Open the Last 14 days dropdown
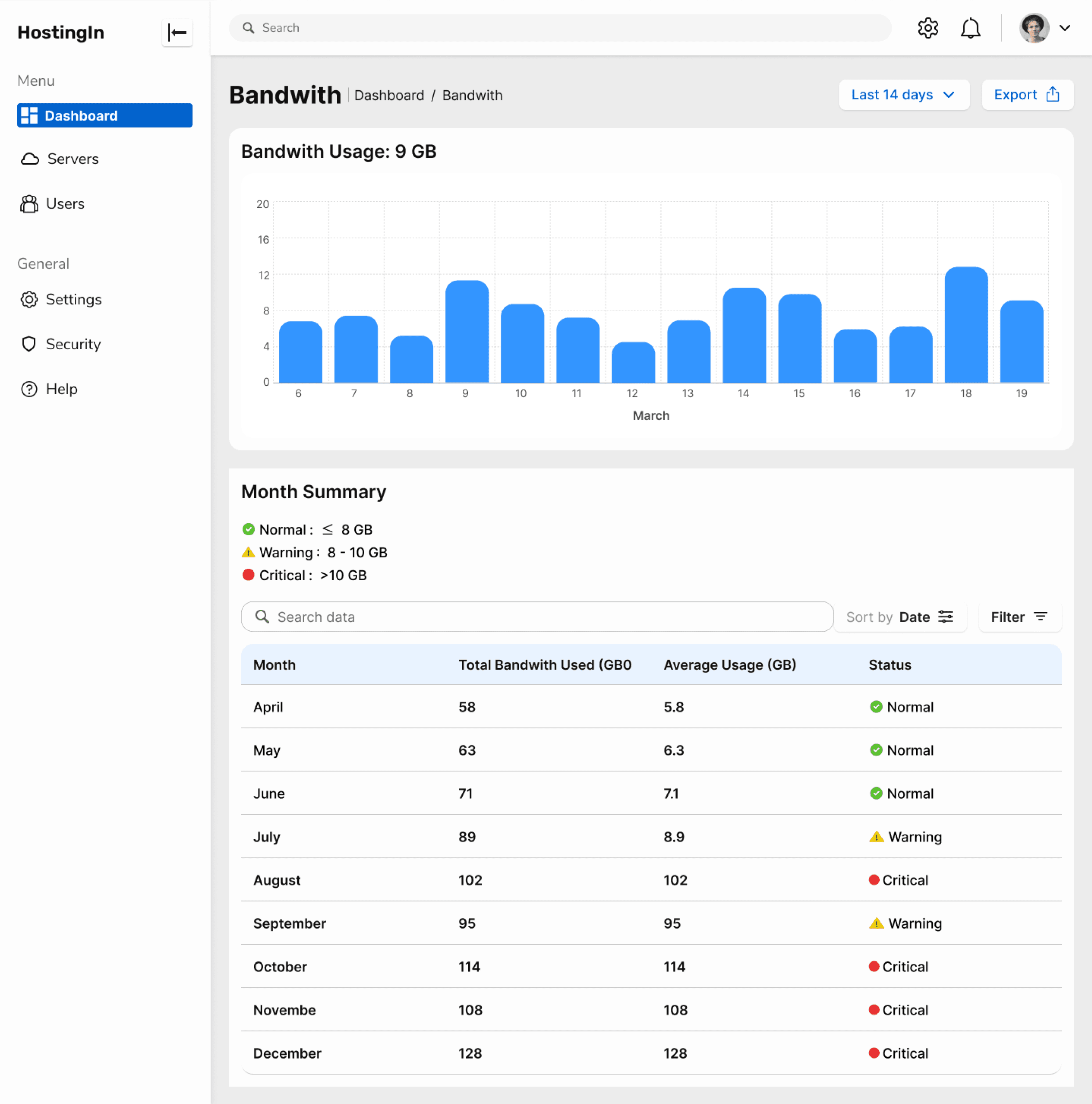Image resolution: width=1092 pixels, height=1104 pixels. pos(904,95)
